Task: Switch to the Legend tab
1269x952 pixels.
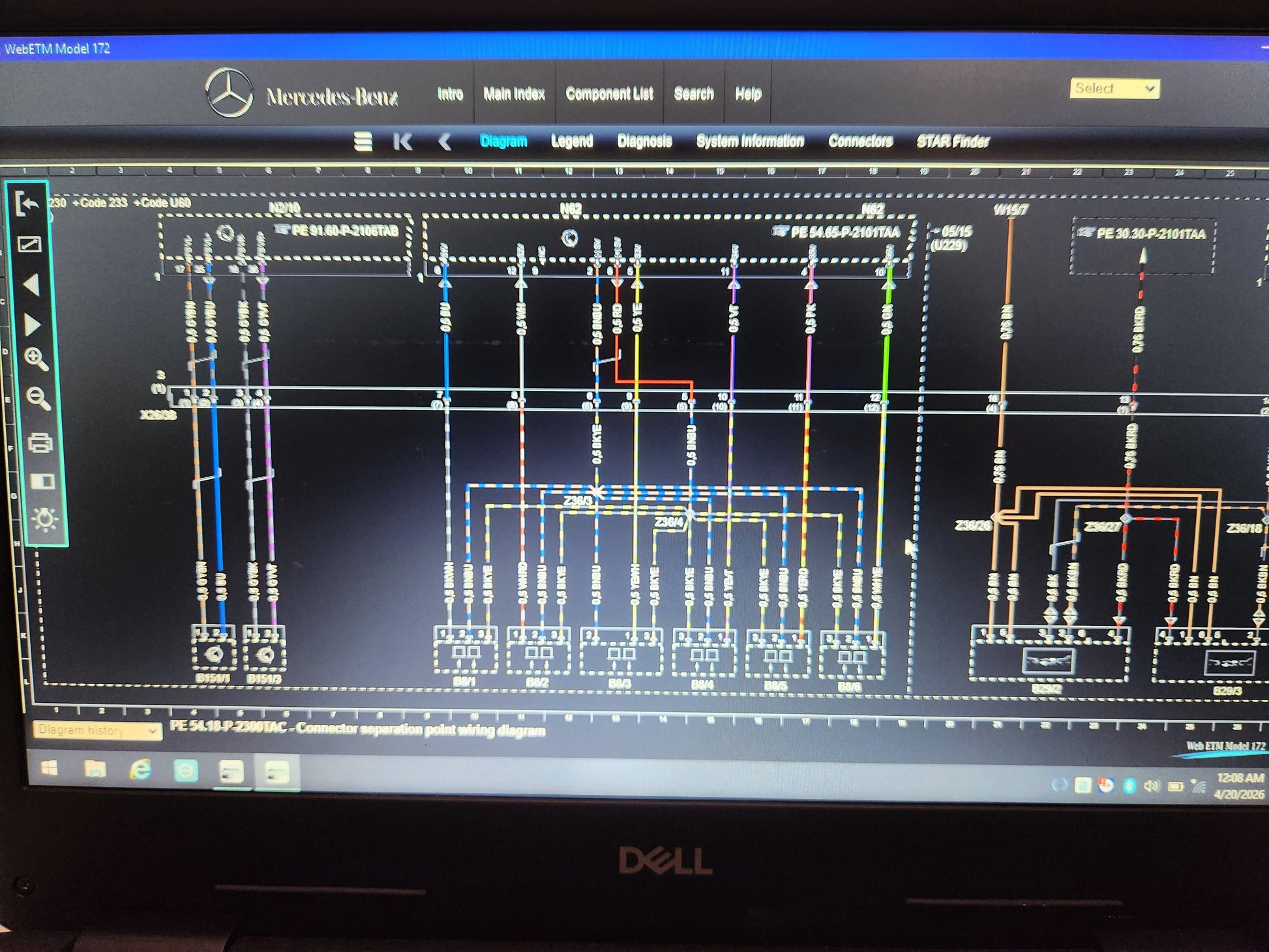Action: 572,141
